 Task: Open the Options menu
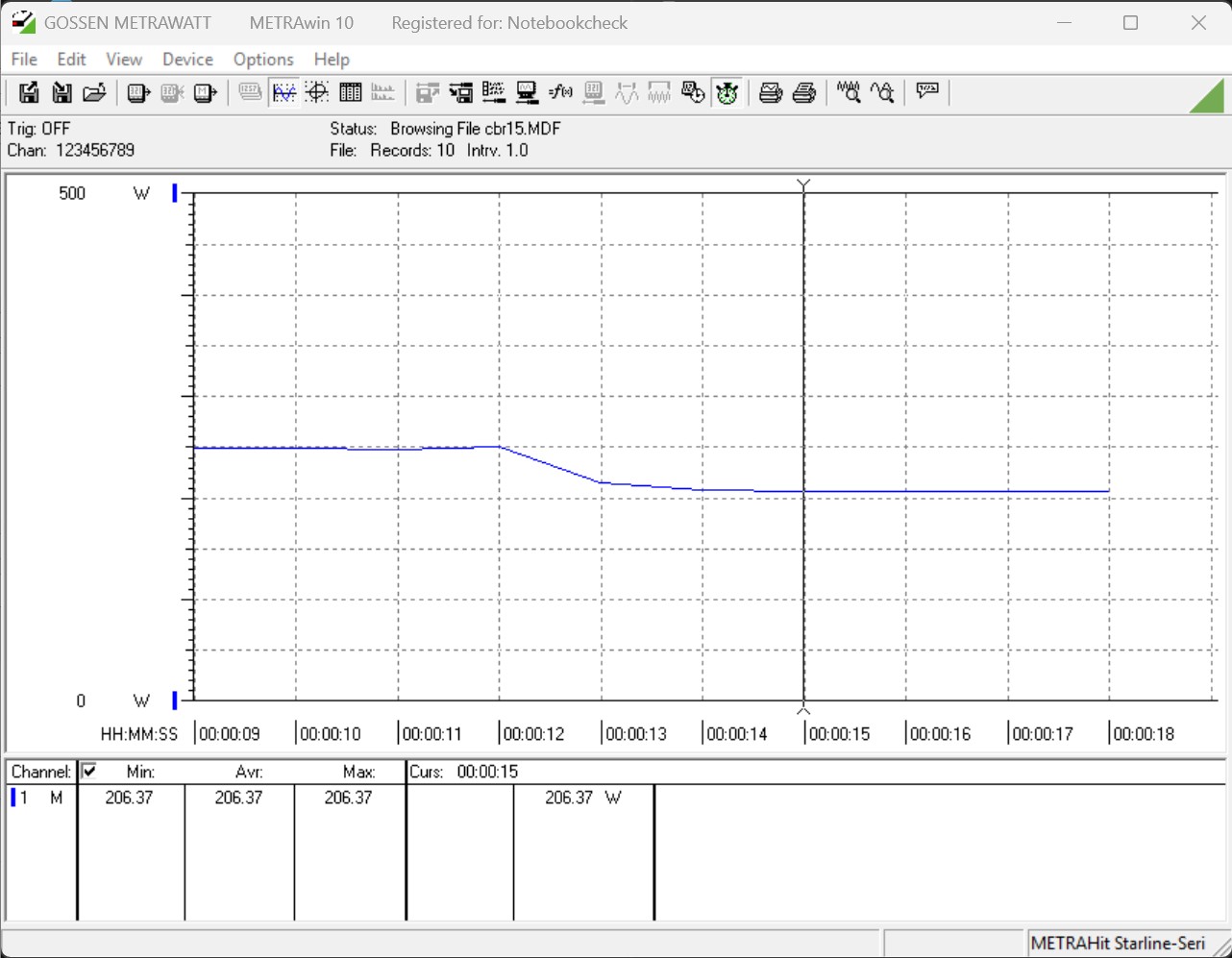[x=263, y=60]
